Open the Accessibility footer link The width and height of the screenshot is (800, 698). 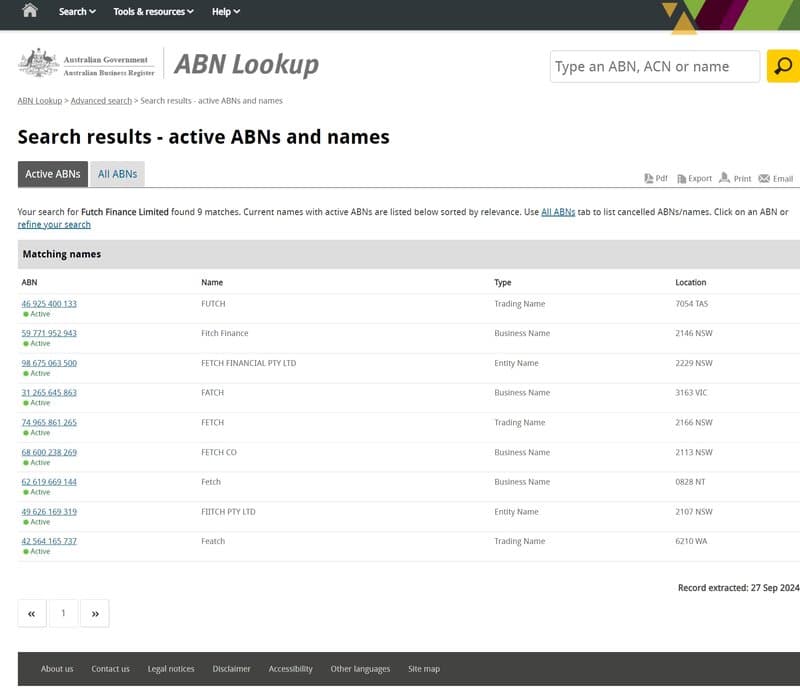(x=290, y=669)
